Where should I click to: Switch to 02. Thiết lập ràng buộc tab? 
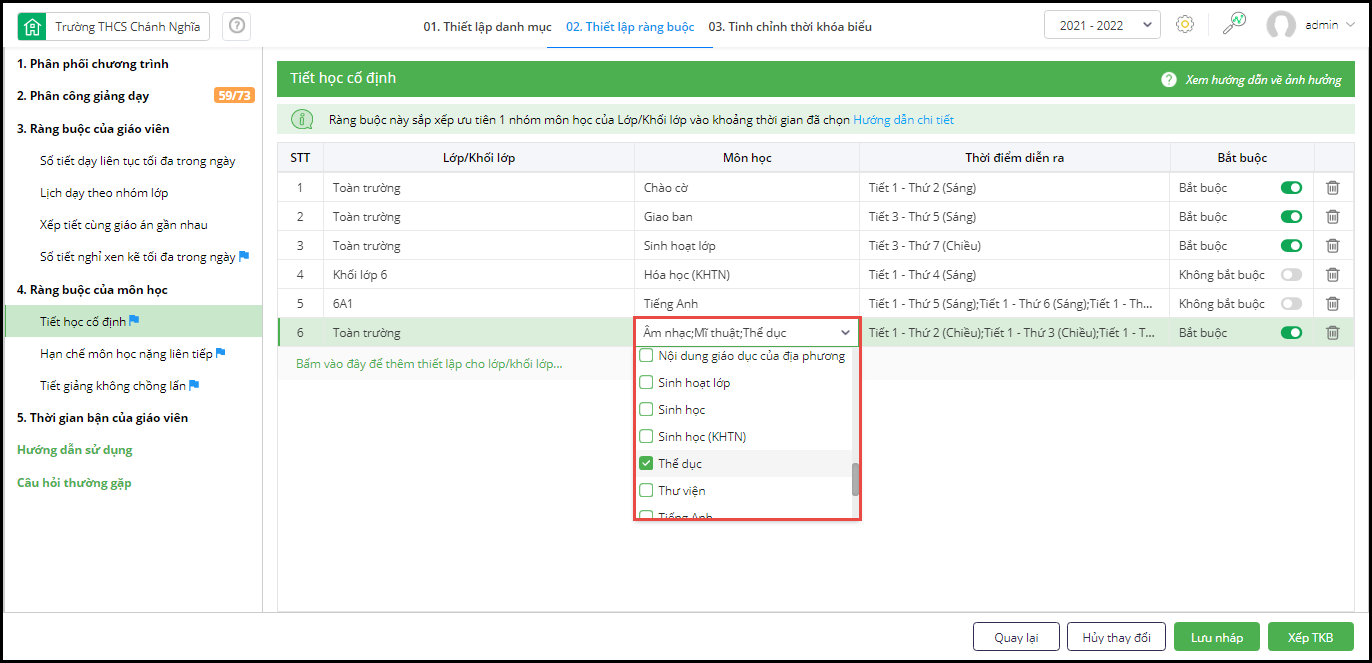(630, 27)
